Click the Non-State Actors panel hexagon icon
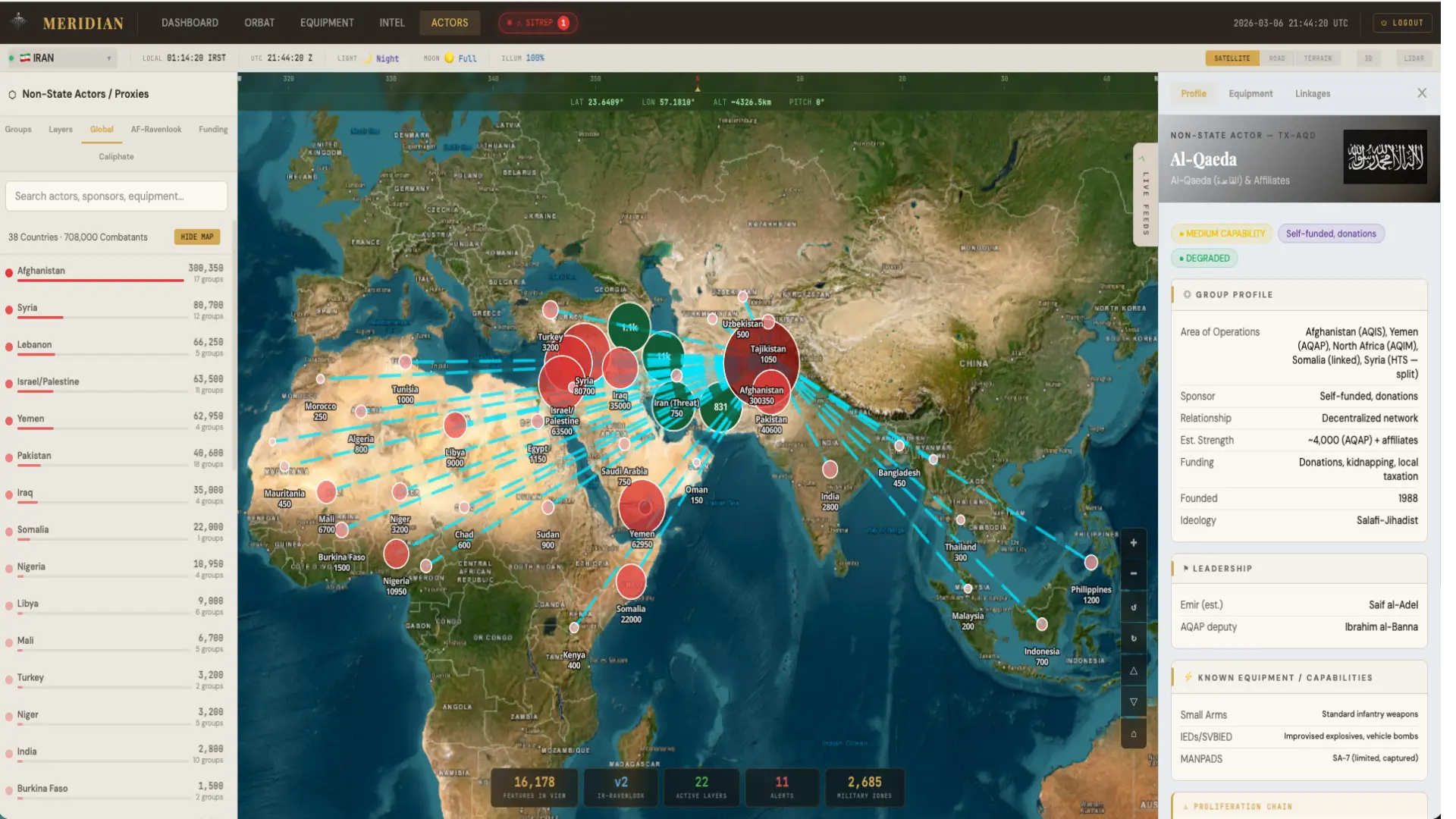This screenshot has width=1456, height=819. tap(12, 95)
